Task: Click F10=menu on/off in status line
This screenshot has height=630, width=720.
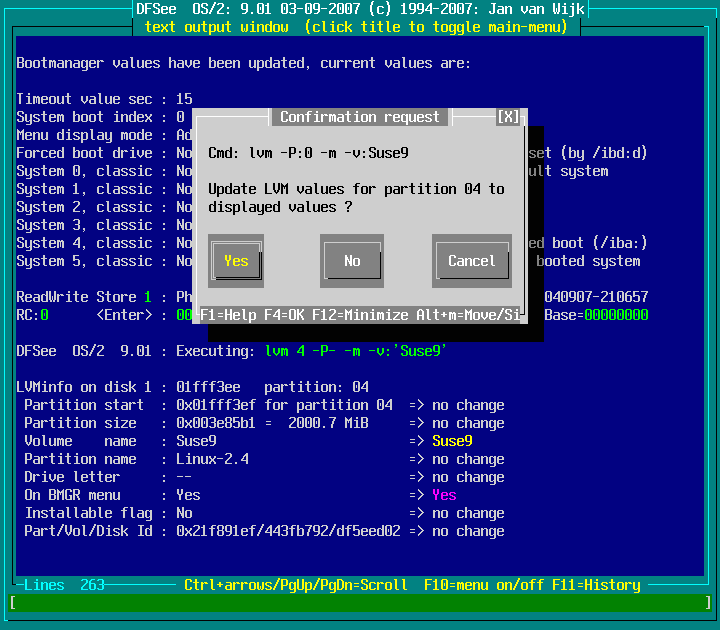Action: click(x=480, y=585)
